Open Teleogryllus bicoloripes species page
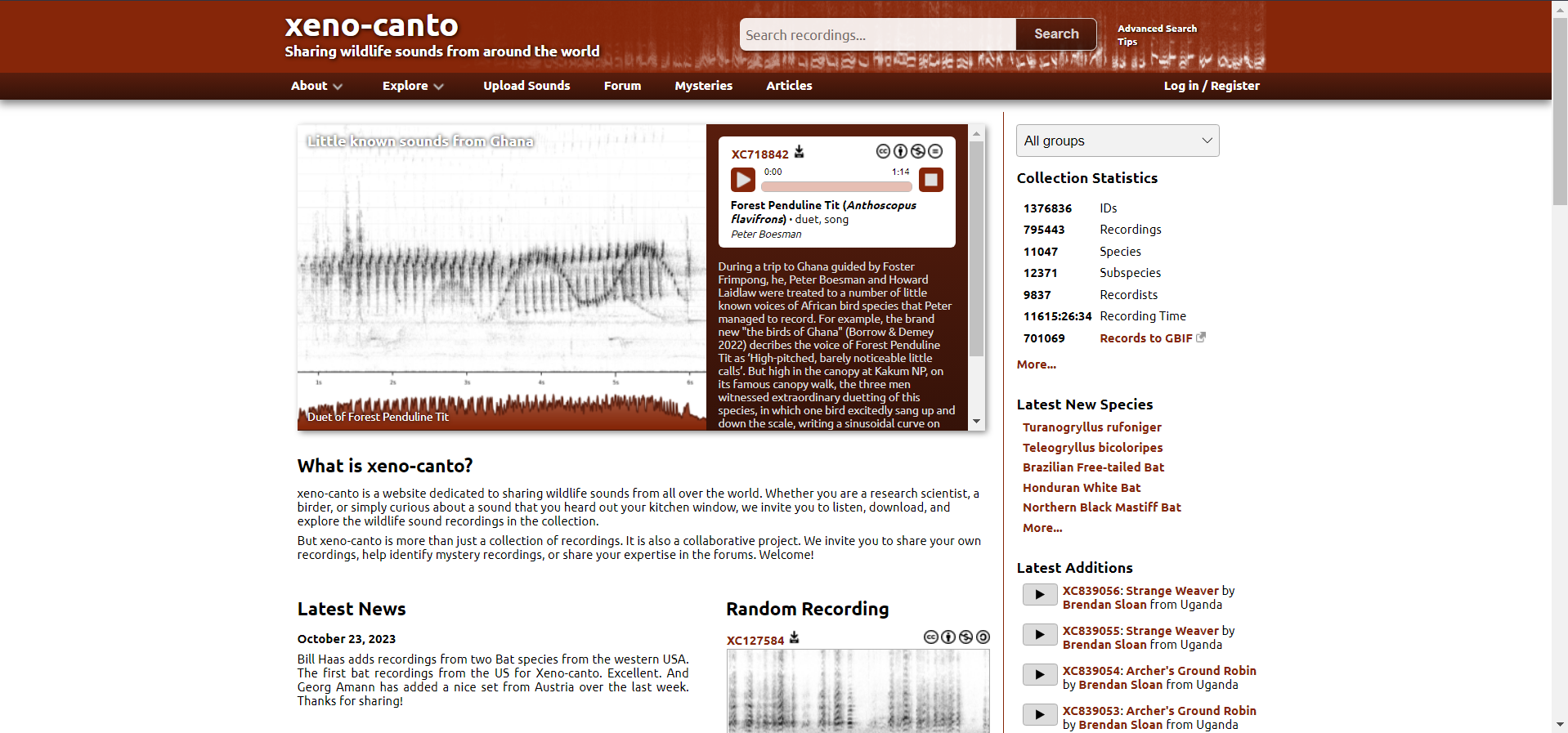 (x=1092, y=448)
